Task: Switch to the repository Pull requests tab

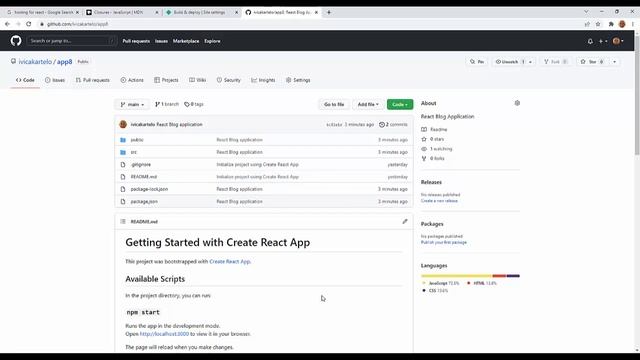Action: 93,80
